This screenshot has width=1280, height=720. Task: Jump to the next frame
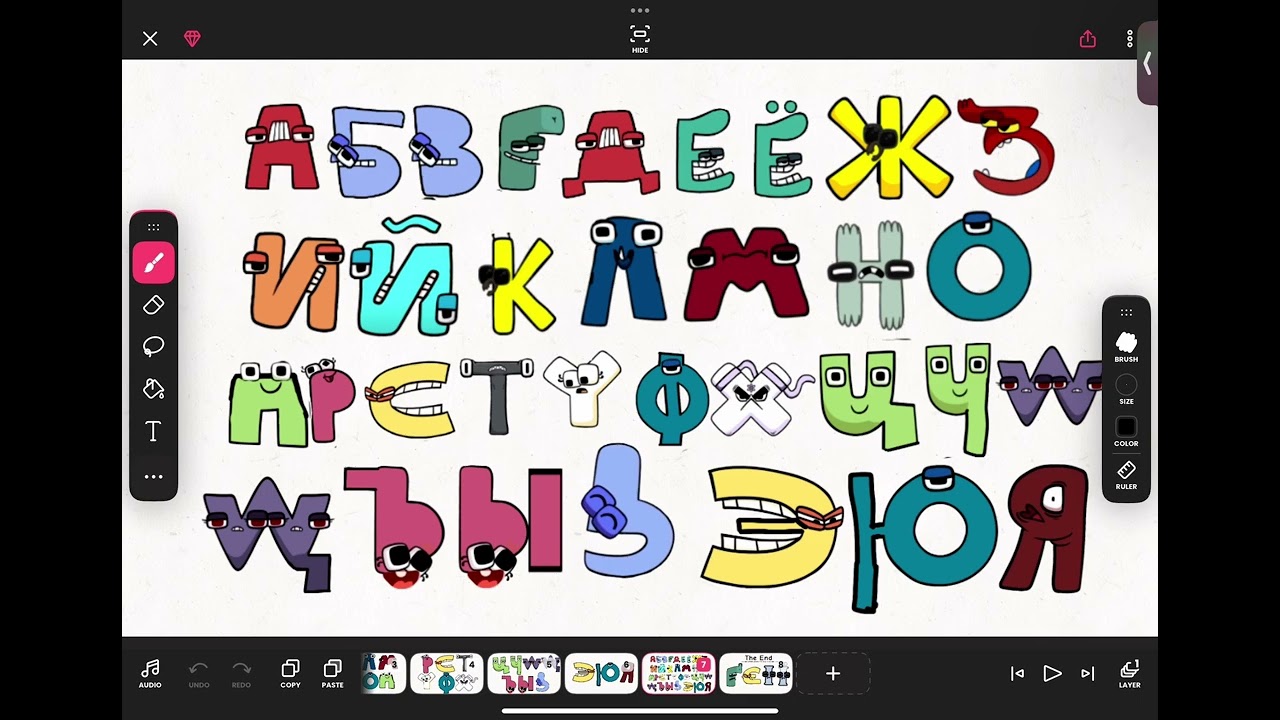(1088, 673)
